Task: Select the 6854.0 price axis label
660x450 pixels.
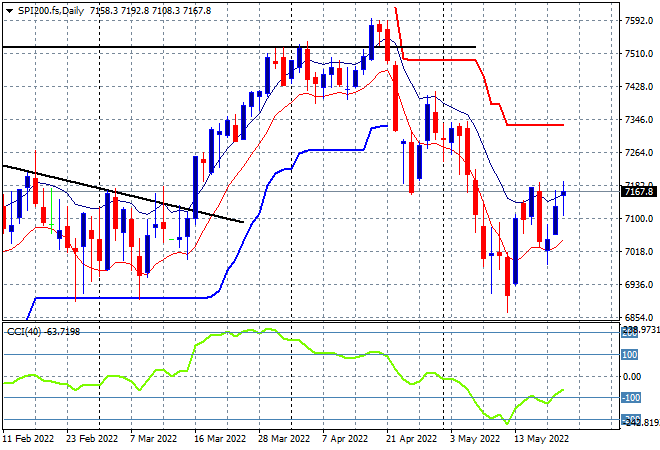Action: click(x=639, y=317)
